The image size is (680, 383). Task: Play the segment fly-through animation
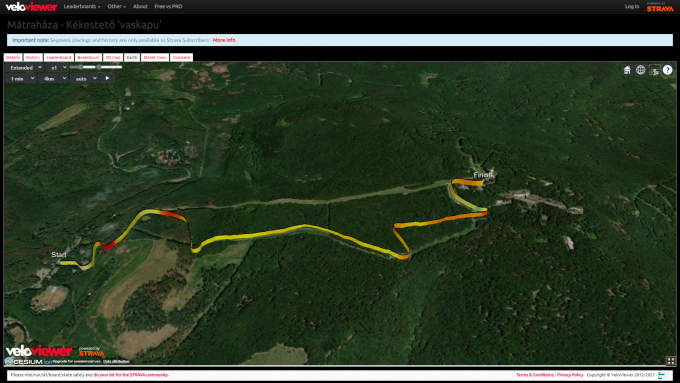click(x=107, y=78)
